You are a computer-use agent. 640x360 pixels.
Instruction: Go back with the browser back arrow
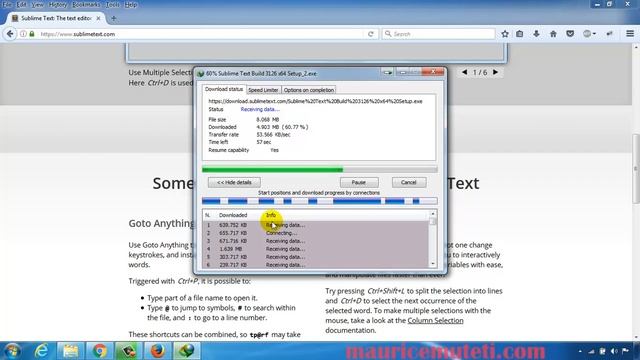click(x=10, y=34)
